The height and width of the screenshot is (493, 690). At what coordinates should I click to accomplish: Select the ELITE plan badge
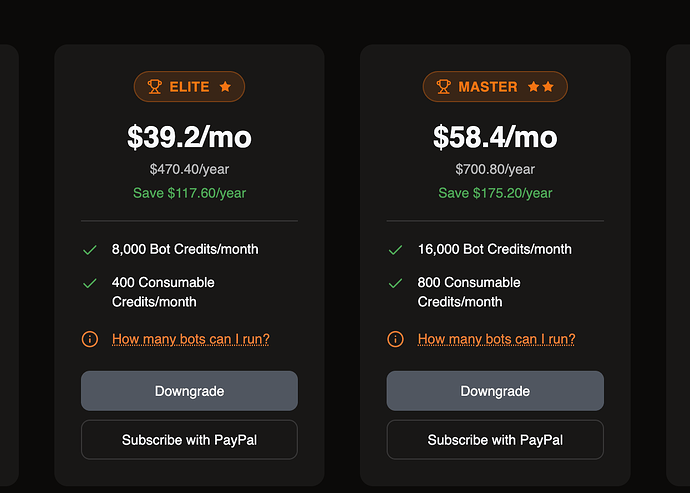[189, 87]
